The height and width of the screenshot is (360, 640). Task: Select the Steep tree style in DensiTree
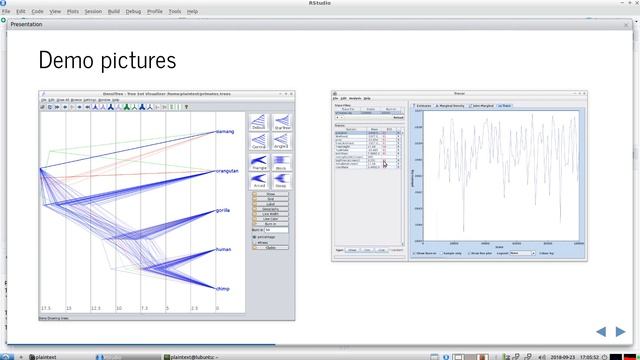(282, 180)
